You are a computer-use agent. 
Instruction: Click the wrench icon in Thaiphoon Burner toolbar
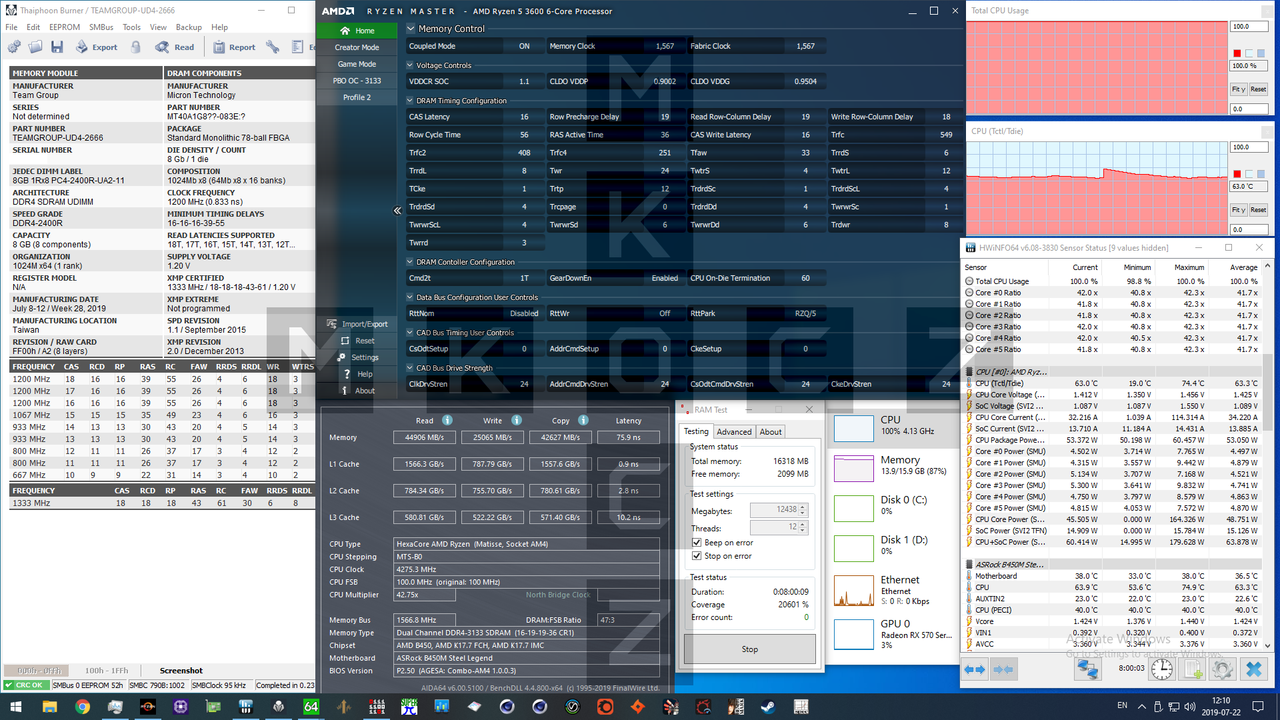tap(272, 47)
